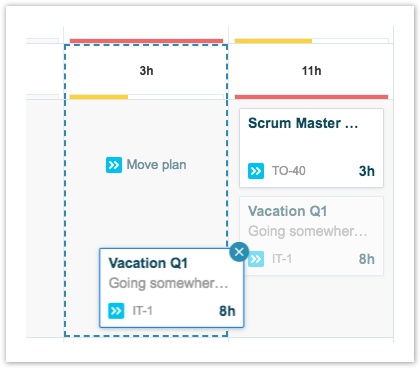The width and height of the screenshot is (420, 368).
Task: Click the 11h column total header
Action: [x=311, y=71]
